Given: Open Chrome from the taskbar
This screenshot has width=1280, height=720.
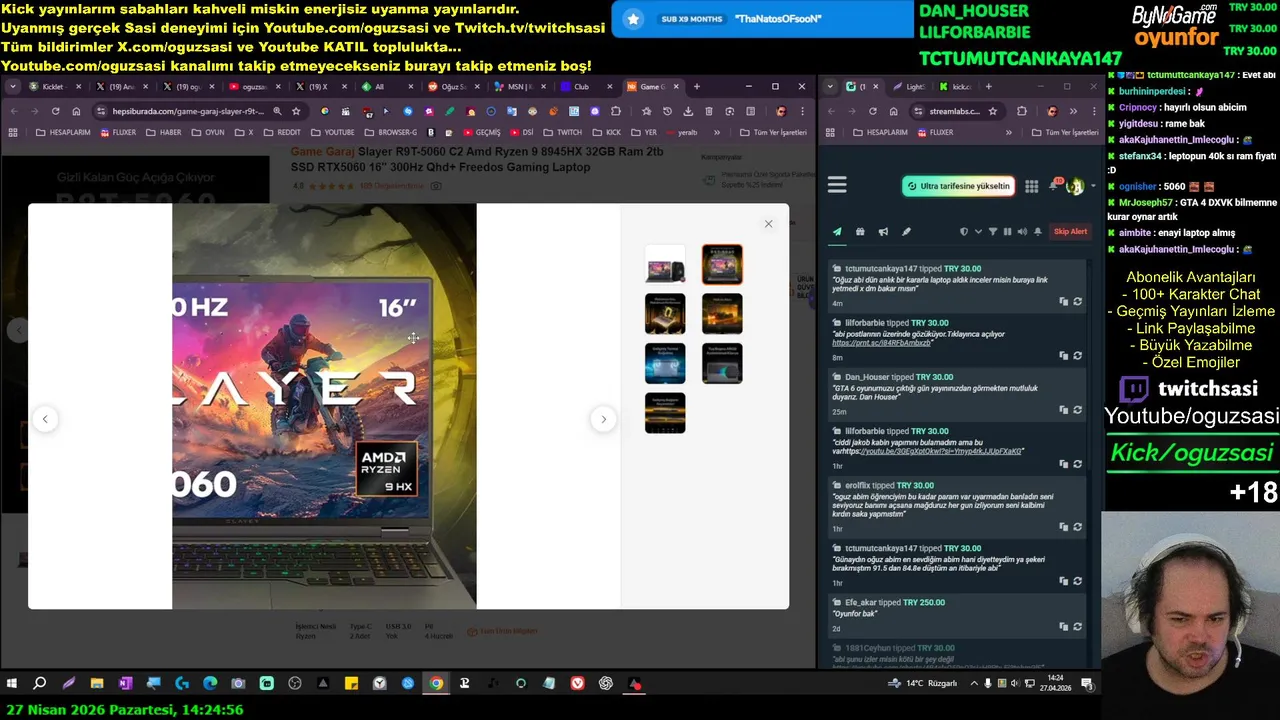Looking at the screenshot, I should [436, 684].
